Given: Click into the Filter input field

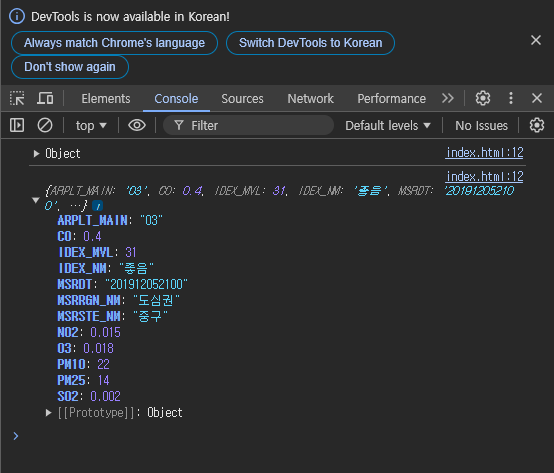Looking at the screenshot, I should 248,125.
